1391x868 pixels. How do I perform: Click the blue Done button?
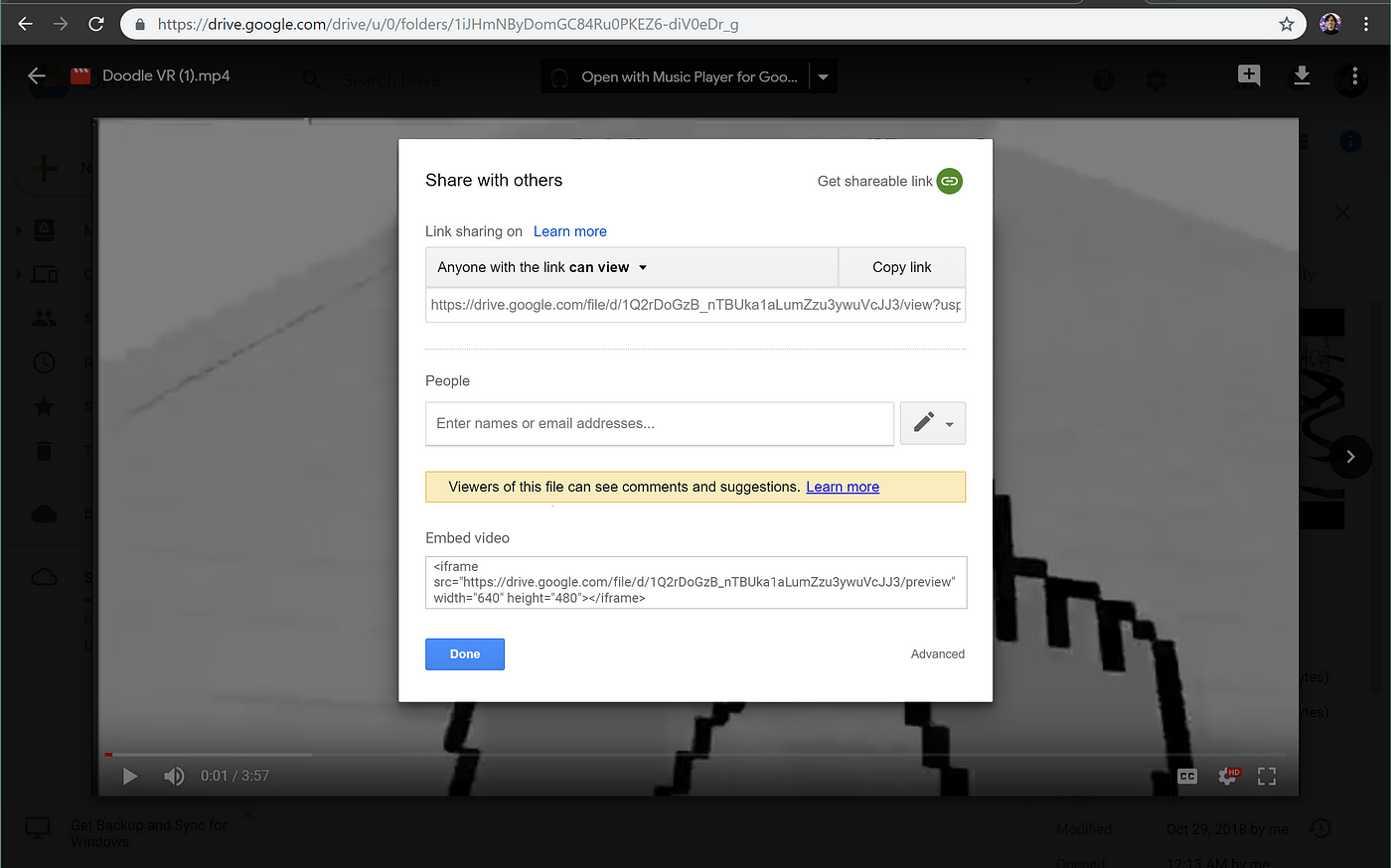465,654
